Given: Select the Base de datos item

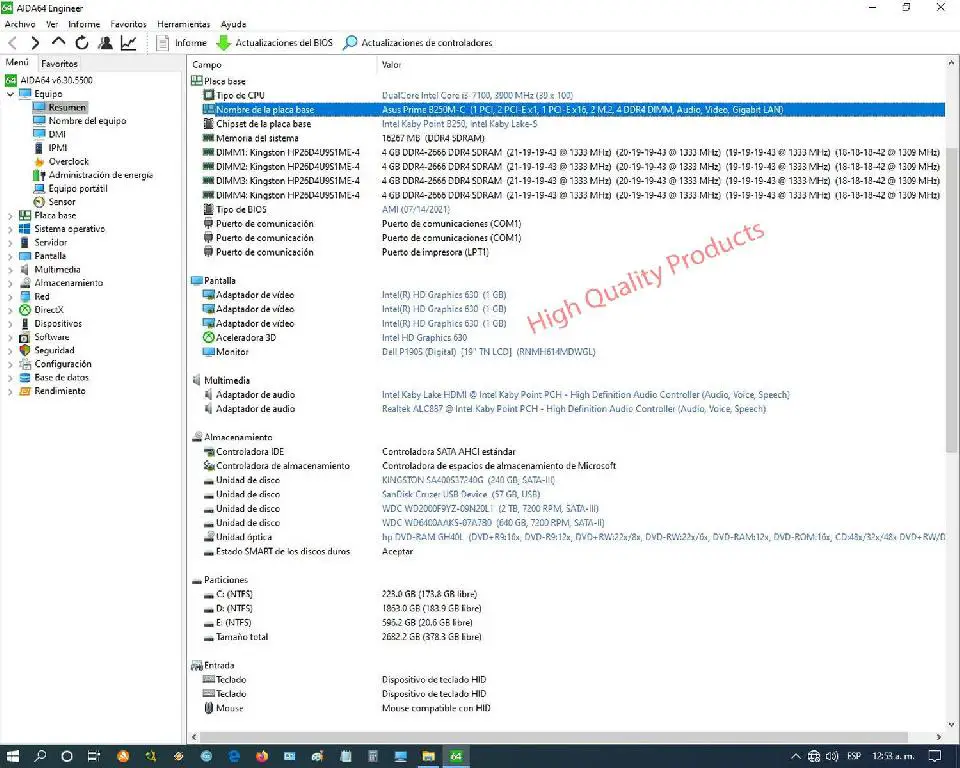Looking at the screenshot, I should (61, 377).
